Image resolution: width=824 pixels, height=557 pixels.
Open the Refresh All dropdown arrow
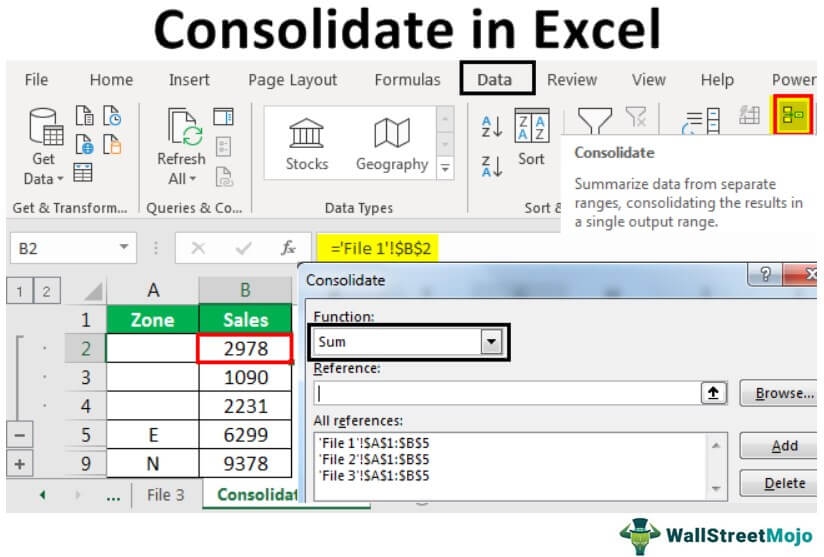coord(193,179)
